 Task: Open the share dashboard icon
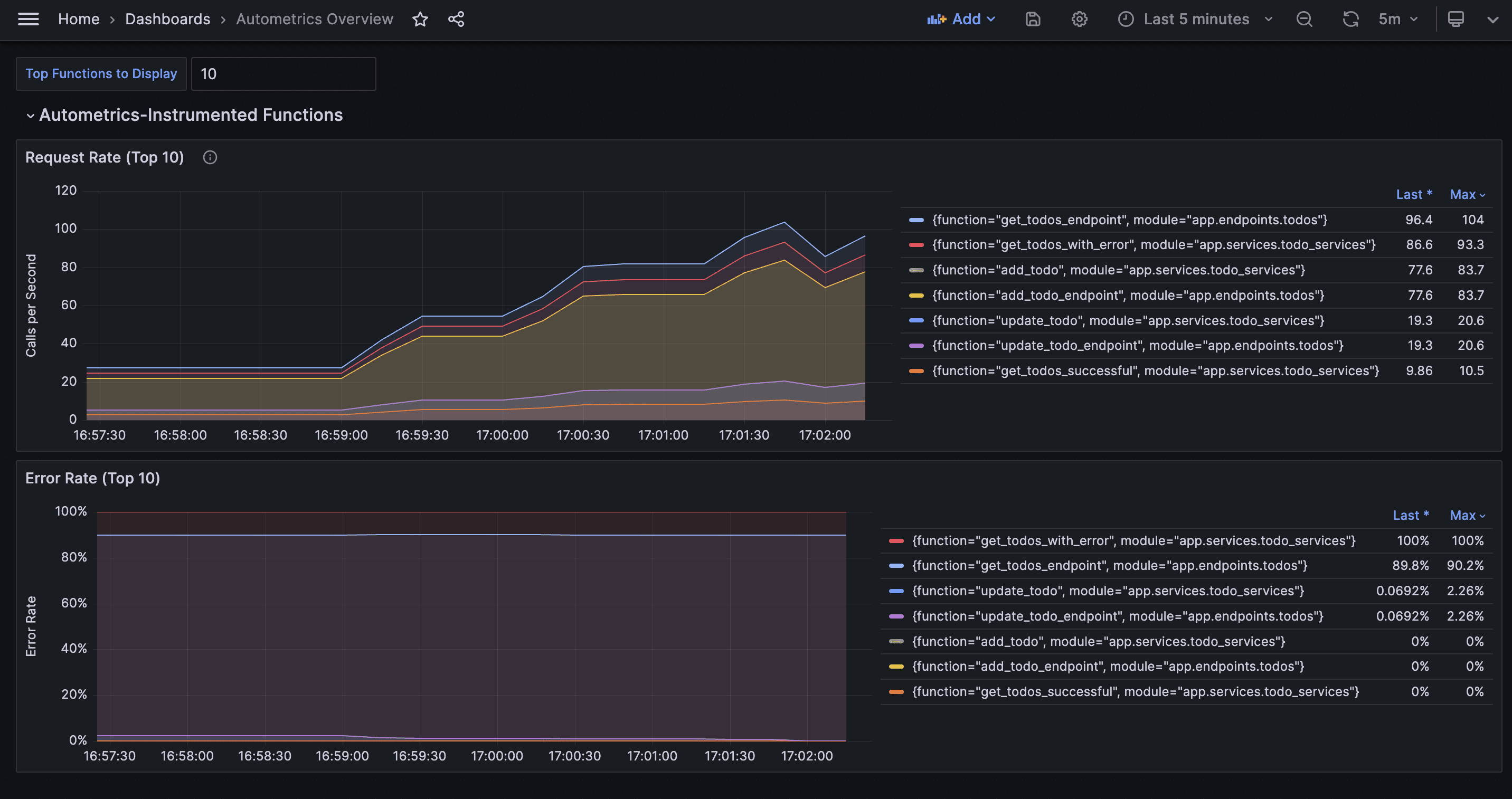[456, 20]
